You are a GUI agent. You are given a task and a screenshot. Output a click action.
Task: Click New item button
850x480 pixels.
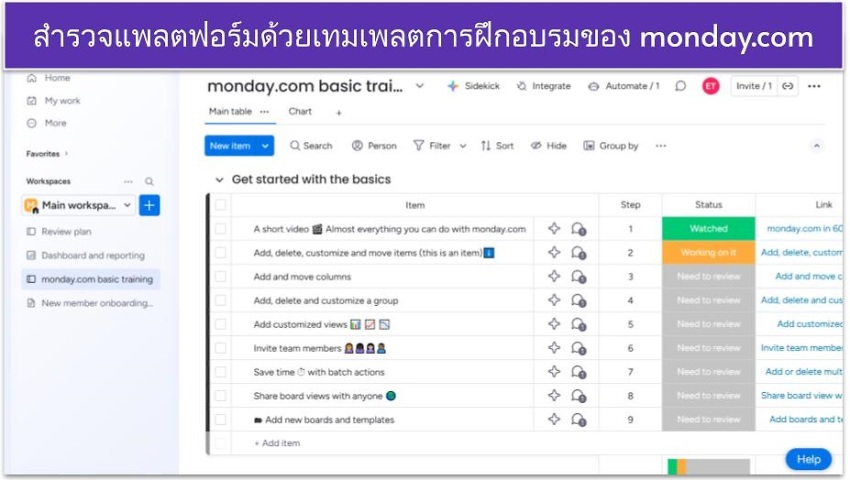230,146
